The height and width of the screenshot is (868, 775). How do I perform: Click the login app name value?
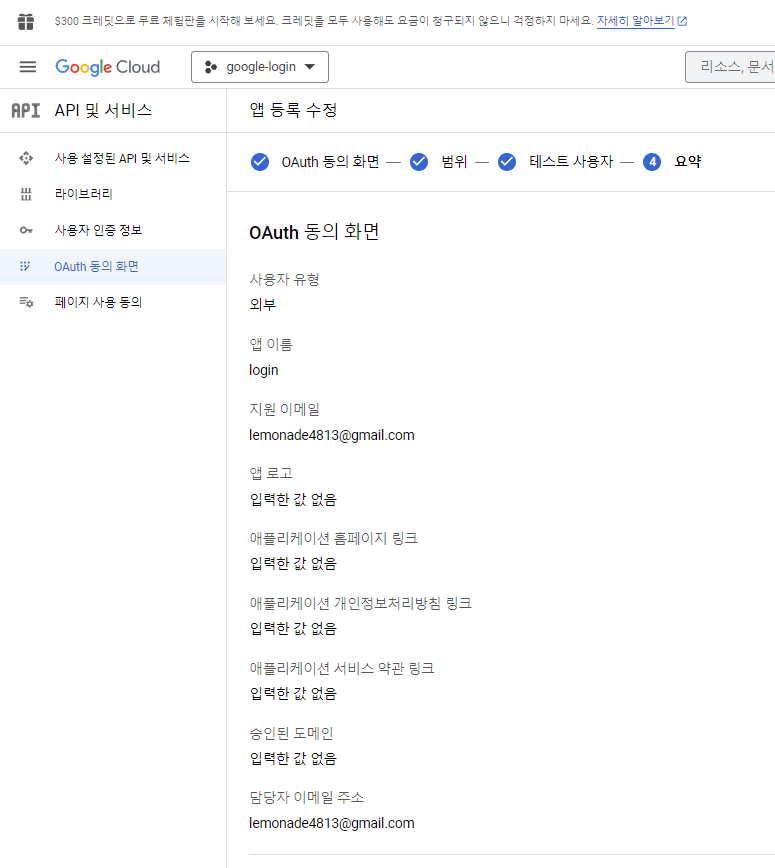point(264,370)
